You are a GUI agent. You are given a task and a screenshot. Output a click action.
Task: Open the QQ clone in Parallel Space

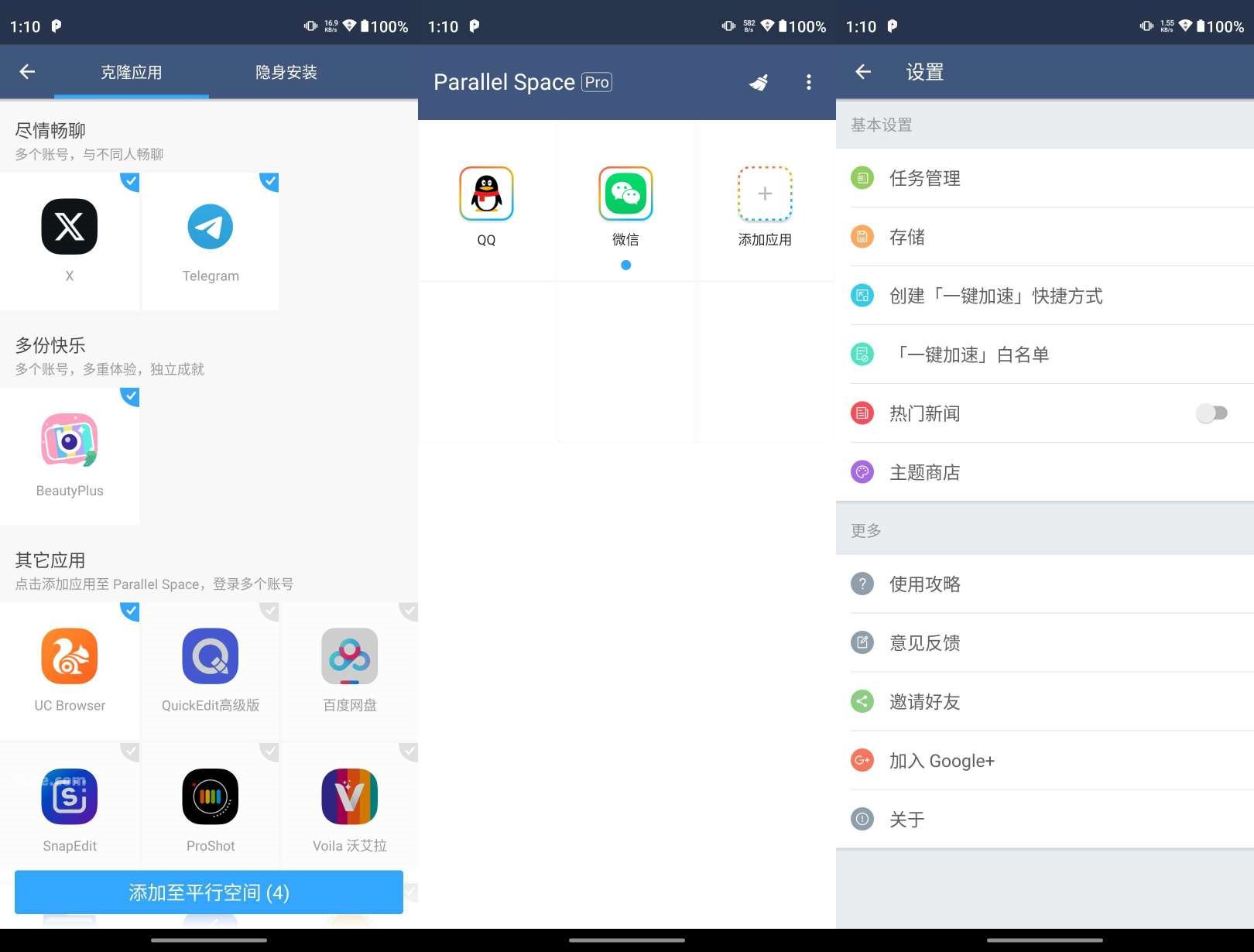[486, 194]
